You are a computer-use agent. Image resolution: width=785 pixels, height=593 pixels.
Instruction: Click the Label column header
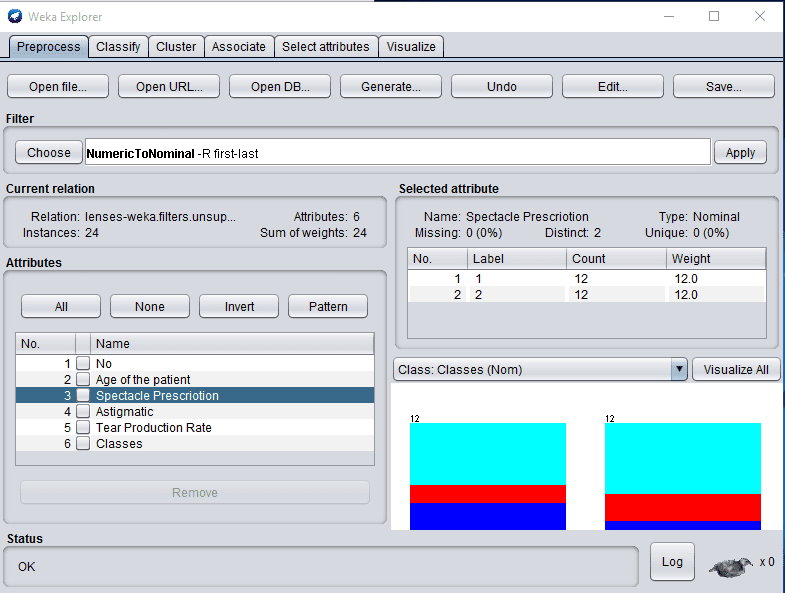(x=517, y=258)
